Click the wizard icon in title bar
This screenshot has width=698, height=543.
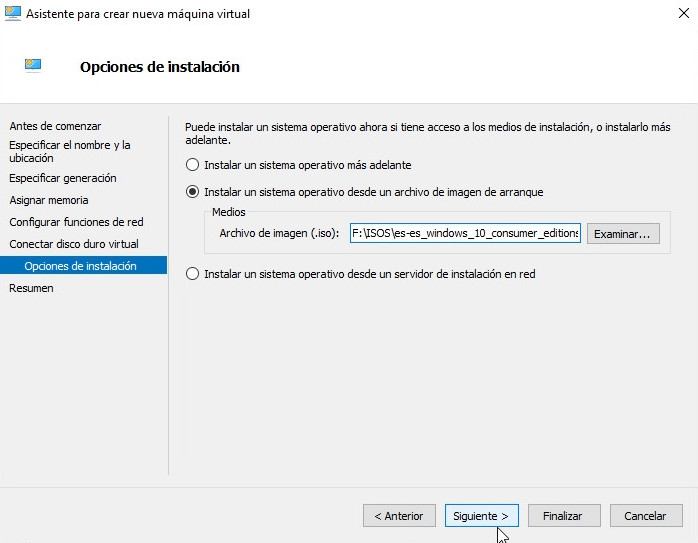pyautogui.click(x=13, y=14)
